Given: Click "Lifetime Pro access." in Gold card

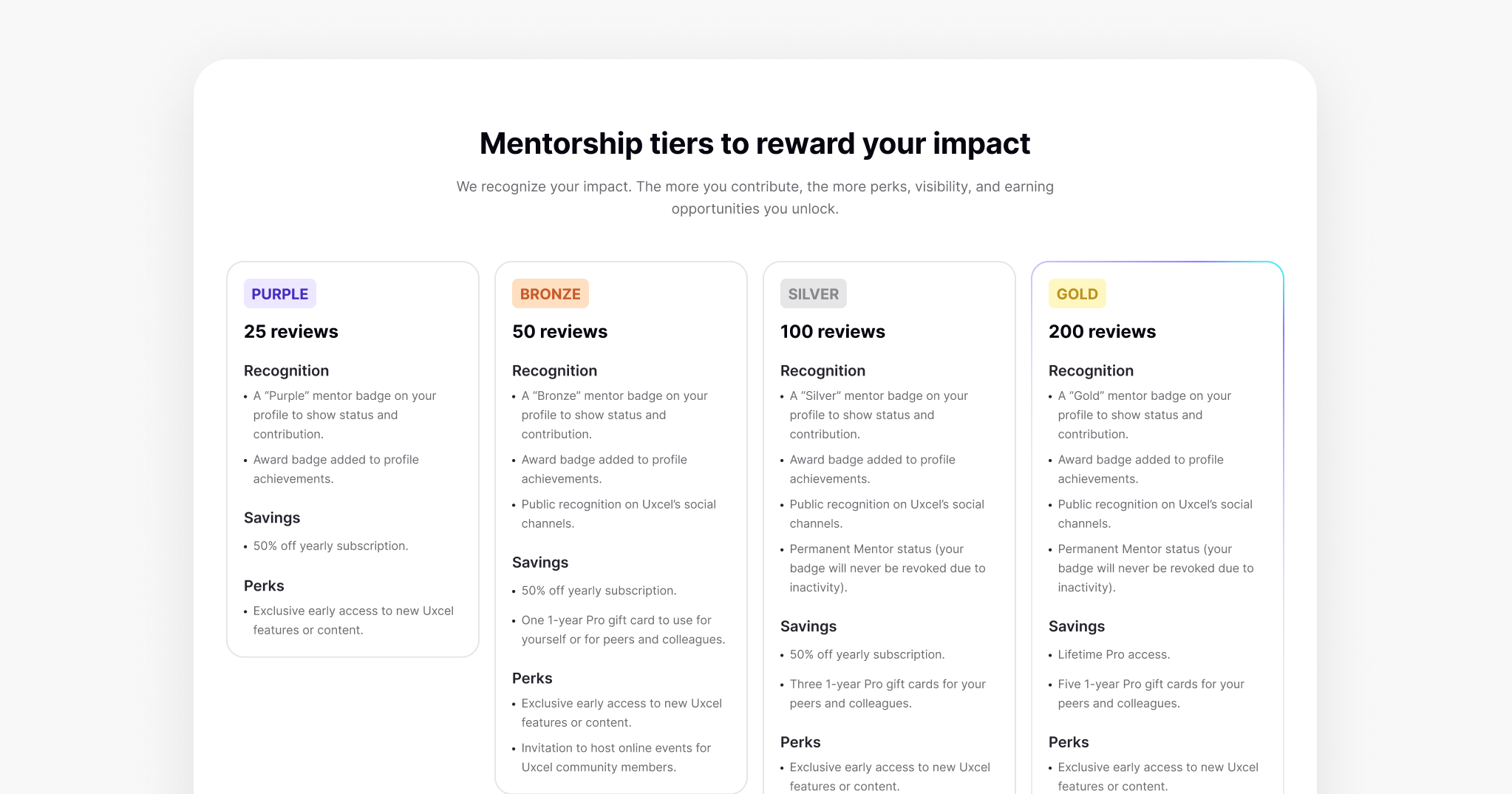Looking at the screenshot, I should pyautogui.click(x=1114, y=654).
